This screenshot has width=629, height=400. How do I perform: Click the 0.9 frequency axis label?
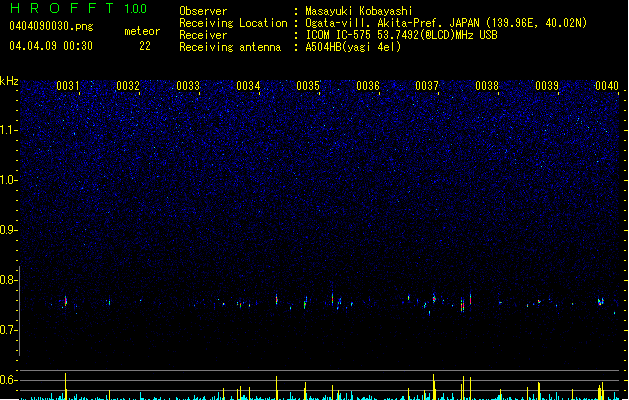coord(9,230)
